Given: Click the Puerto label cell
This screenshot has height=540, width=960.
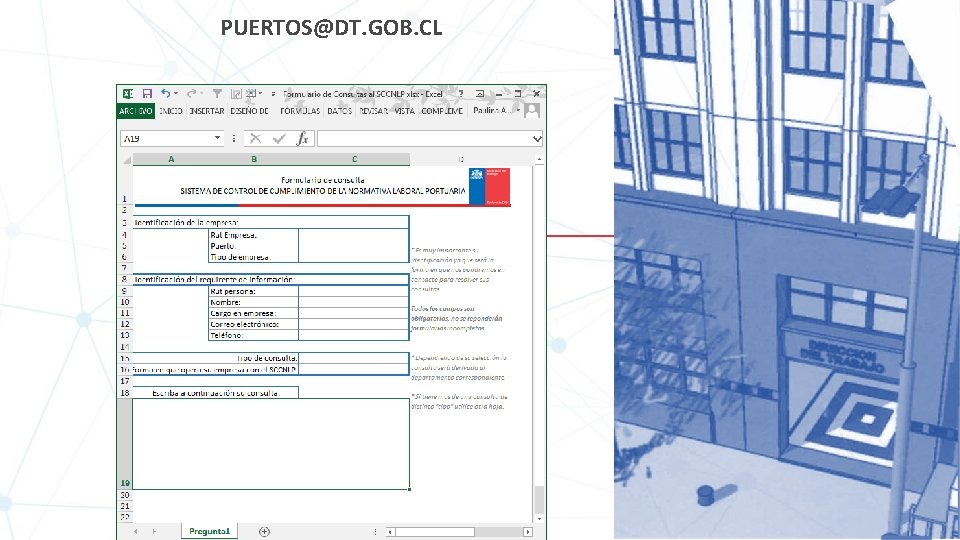Looking at the screenshot, I should coord(253,246).
